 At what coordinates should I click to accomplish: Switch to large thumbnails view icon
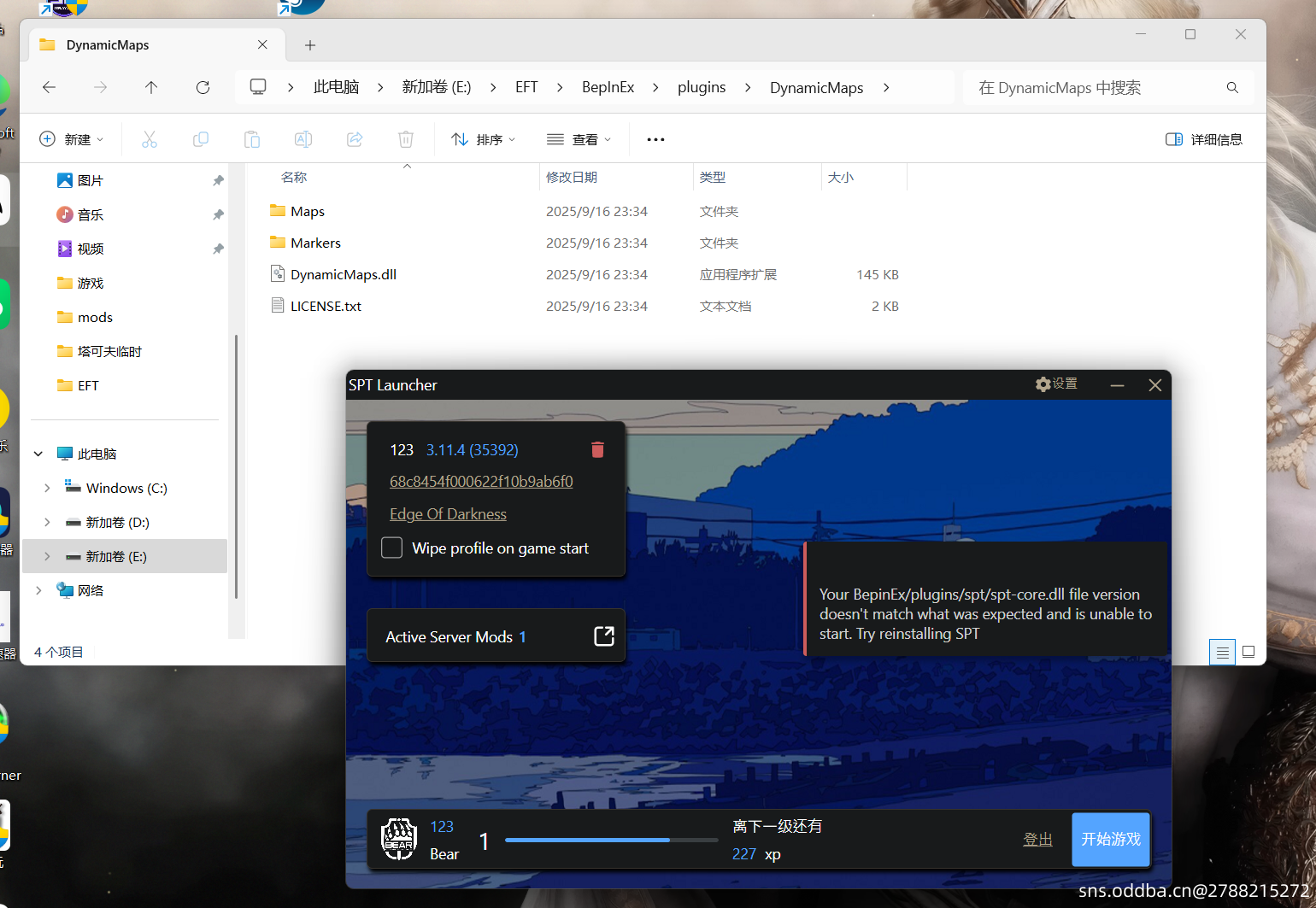1248,652
